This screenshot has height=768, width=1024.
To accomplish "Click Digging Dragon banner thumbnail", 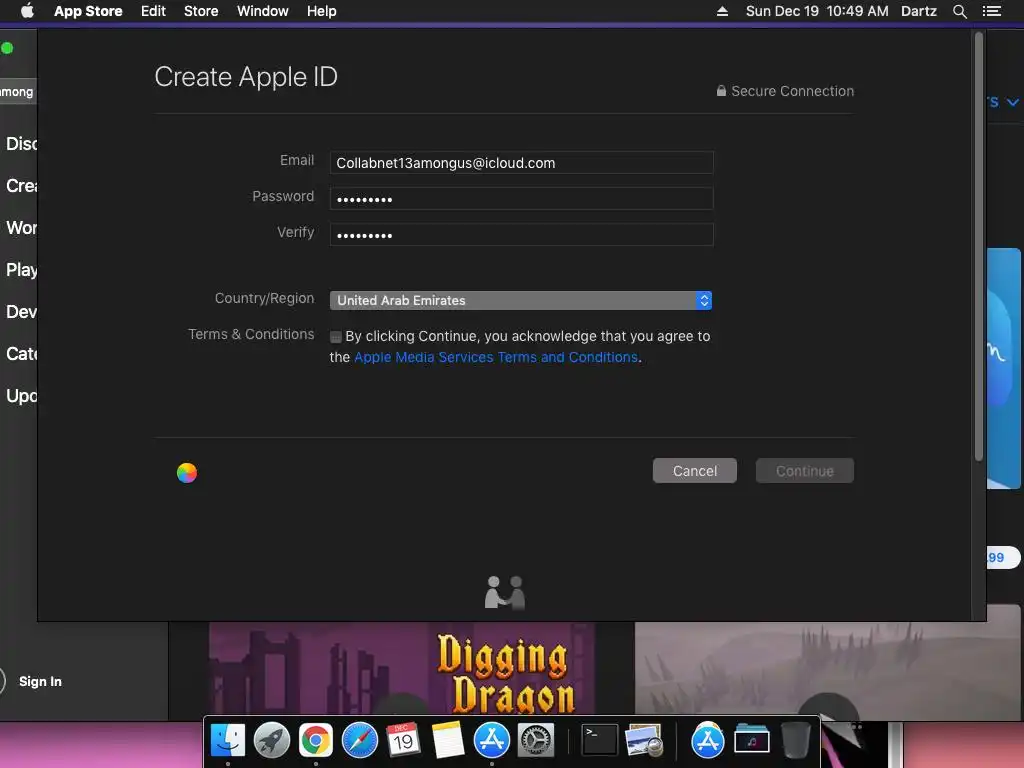I will [402, 668].
